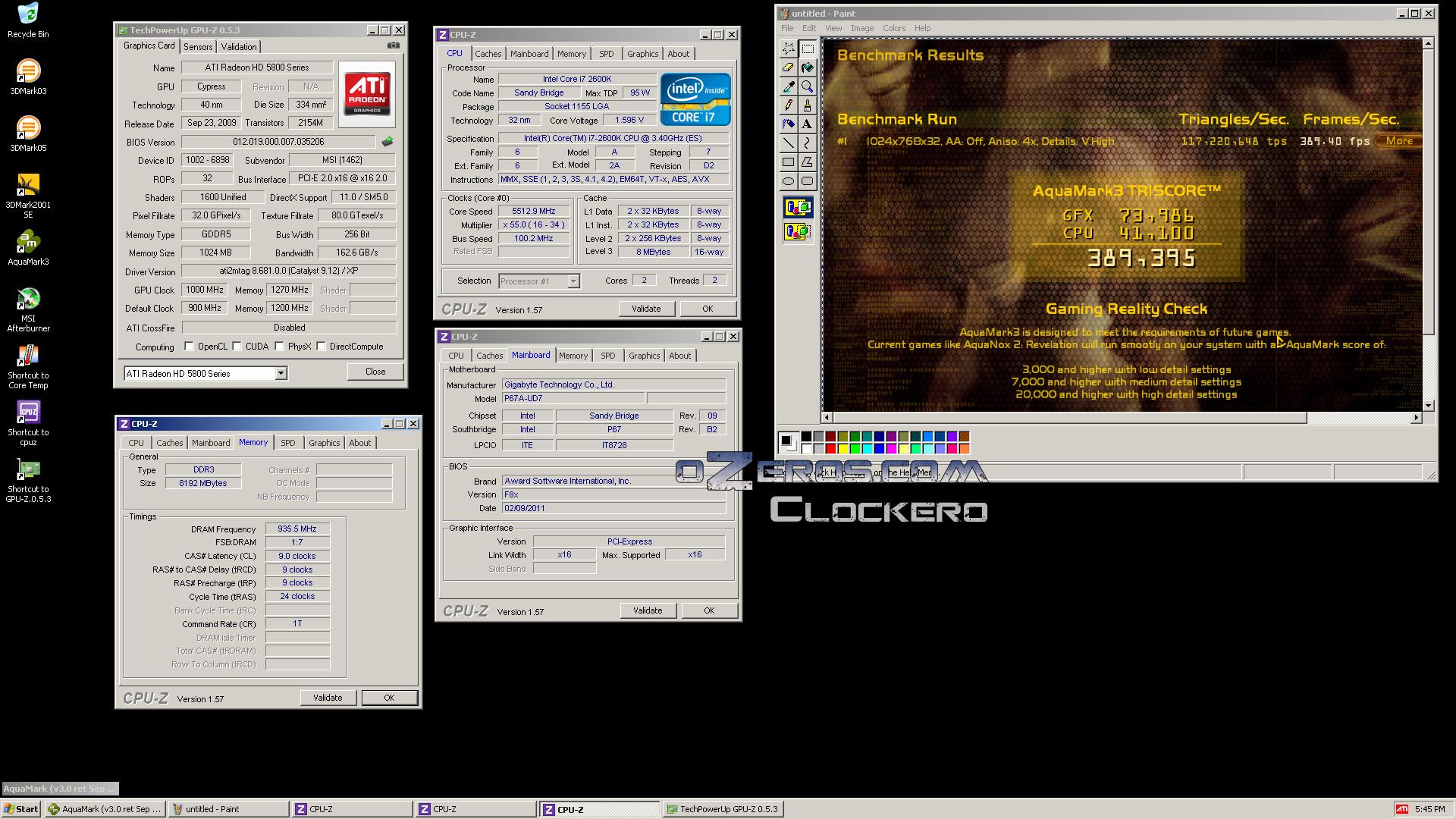Image resolution: width=1456 pixels, height=819 pixels.
Task: Click OK in the CPU-Z Mainboard window
Action: [x=709, y=610]
